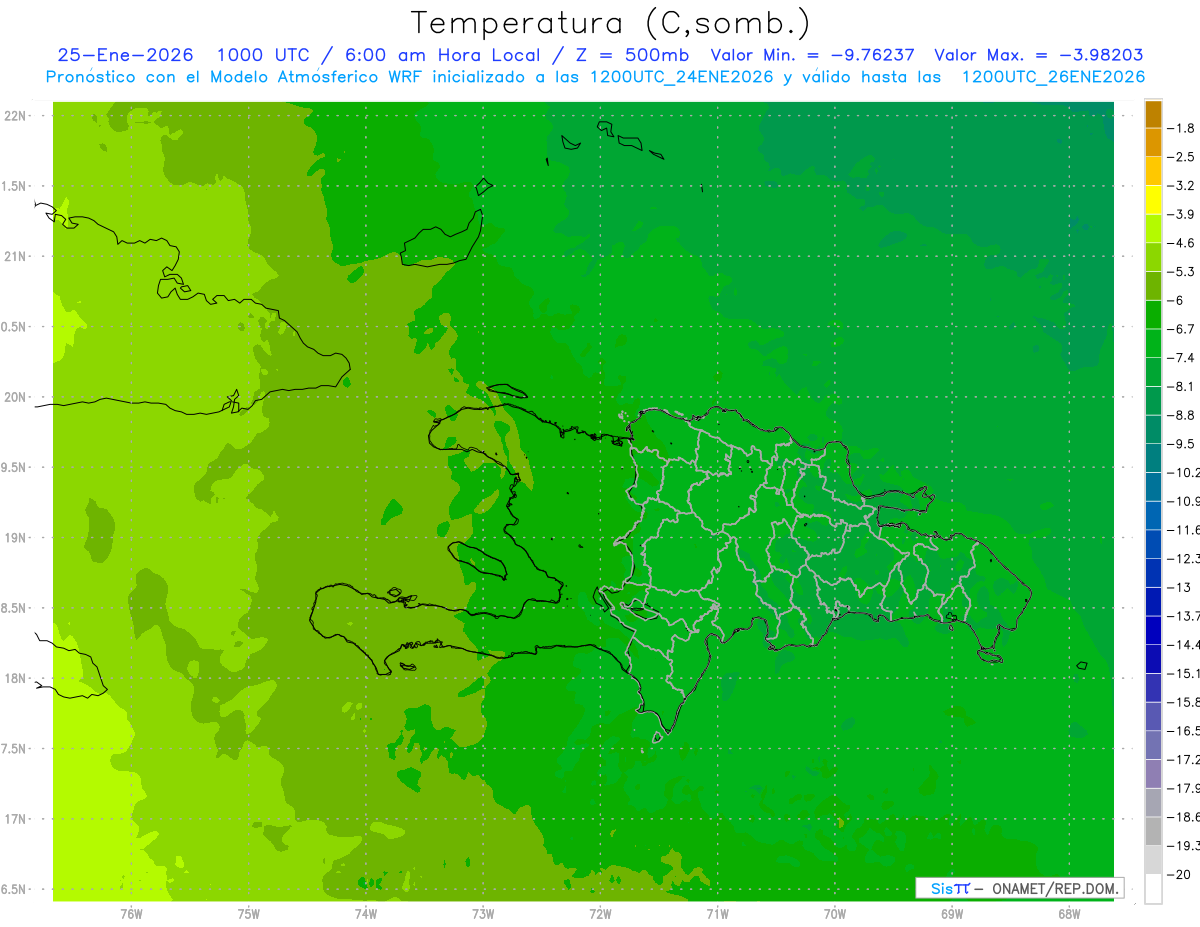The height and width of the screenshot is (927, 1200).
Task: Click the "74W" longitude label
Action: (365, 913)
